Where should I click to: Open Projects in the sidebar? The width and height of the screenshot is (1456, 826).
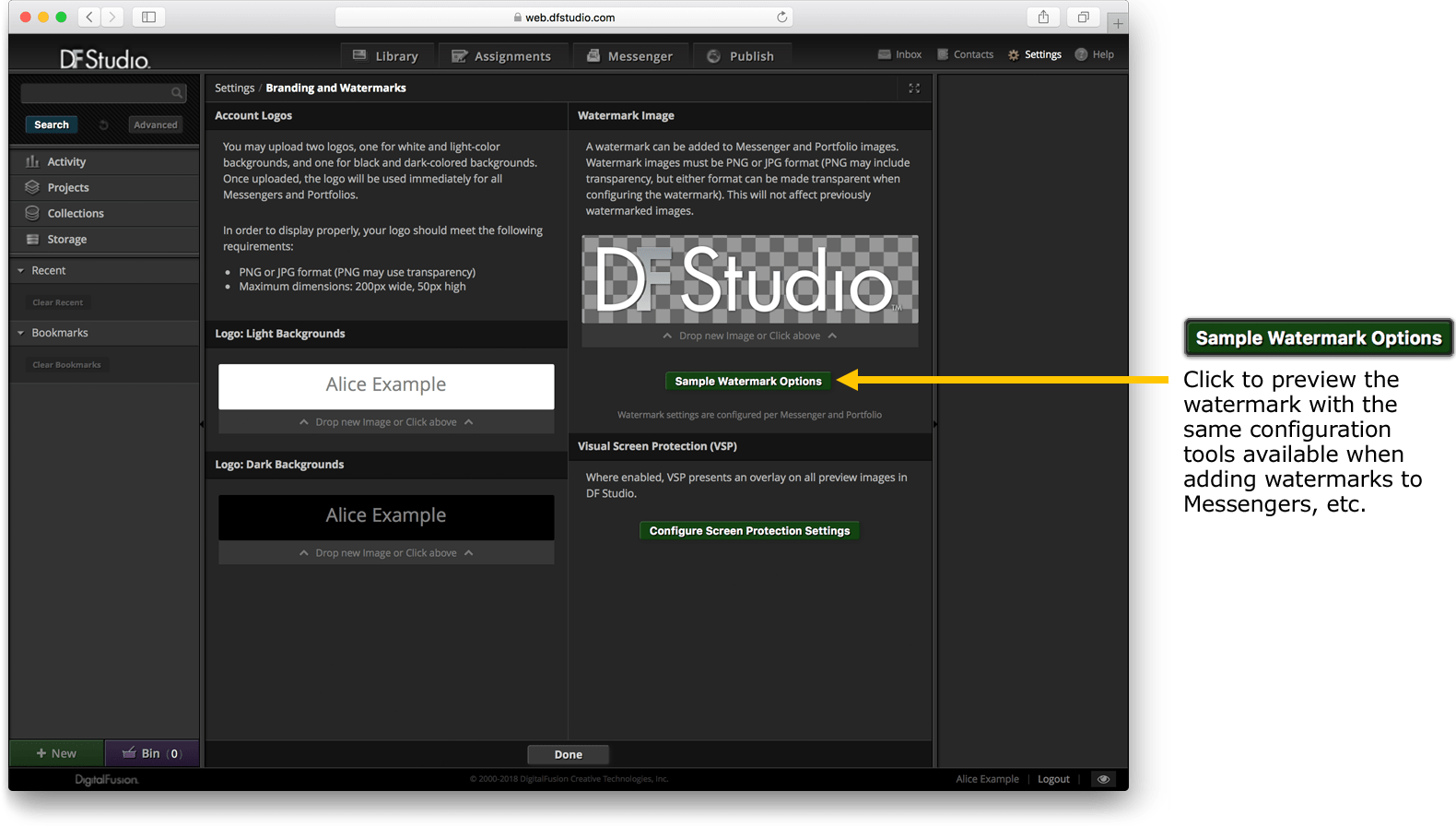tap(104, 187)
